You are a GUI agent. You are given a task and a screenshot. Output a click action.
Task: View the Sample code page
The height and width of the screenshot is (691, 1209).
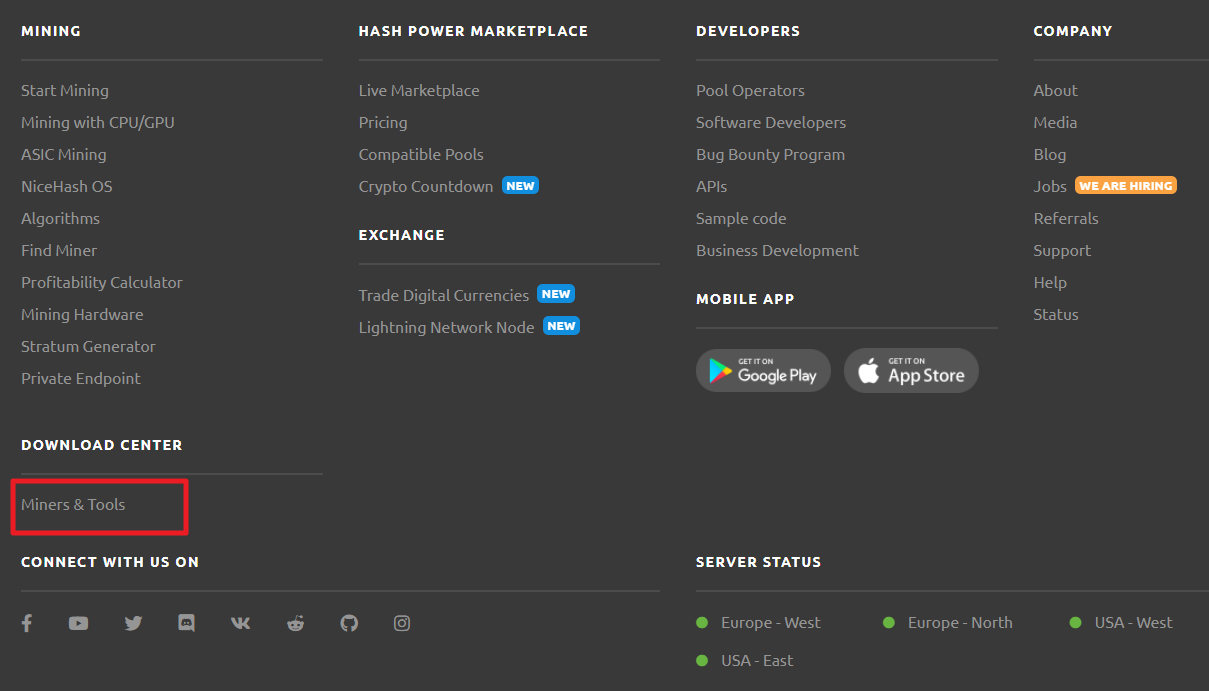(x=741, y=218)
